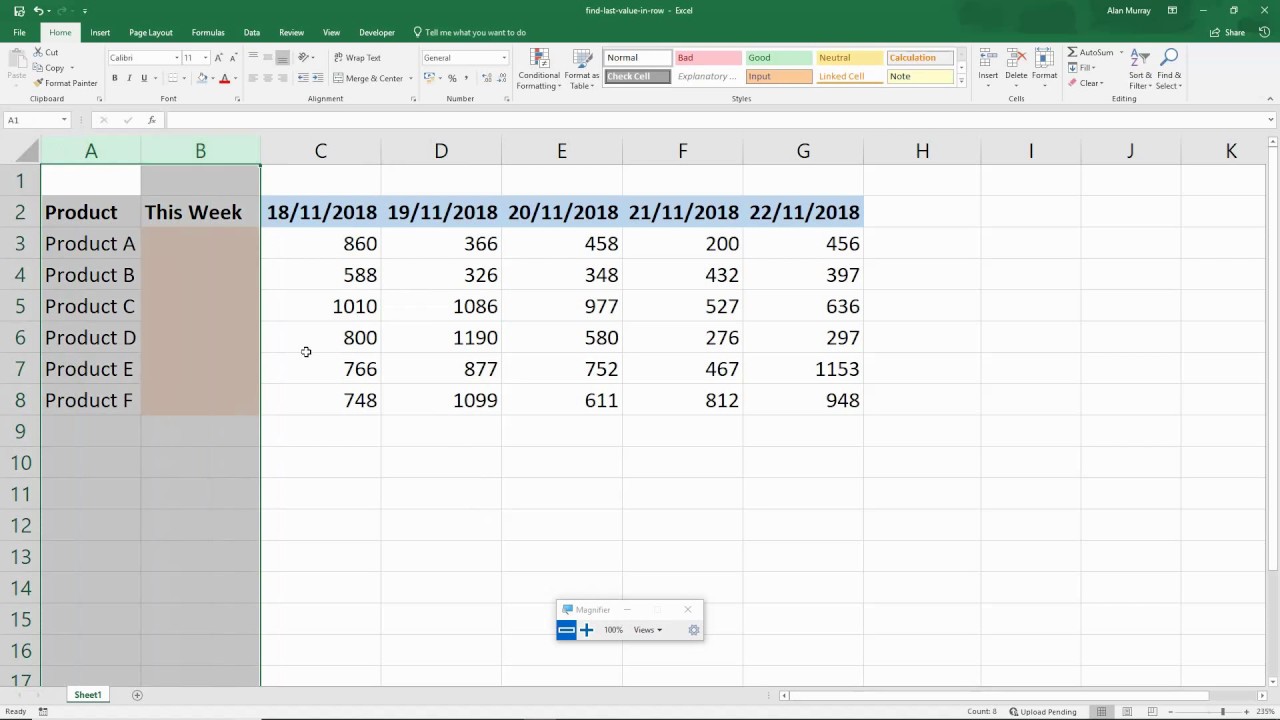The height and width of the screenshot is (720, 1280).
Task: Apply the Bad cell style
Action: point(708,58)
